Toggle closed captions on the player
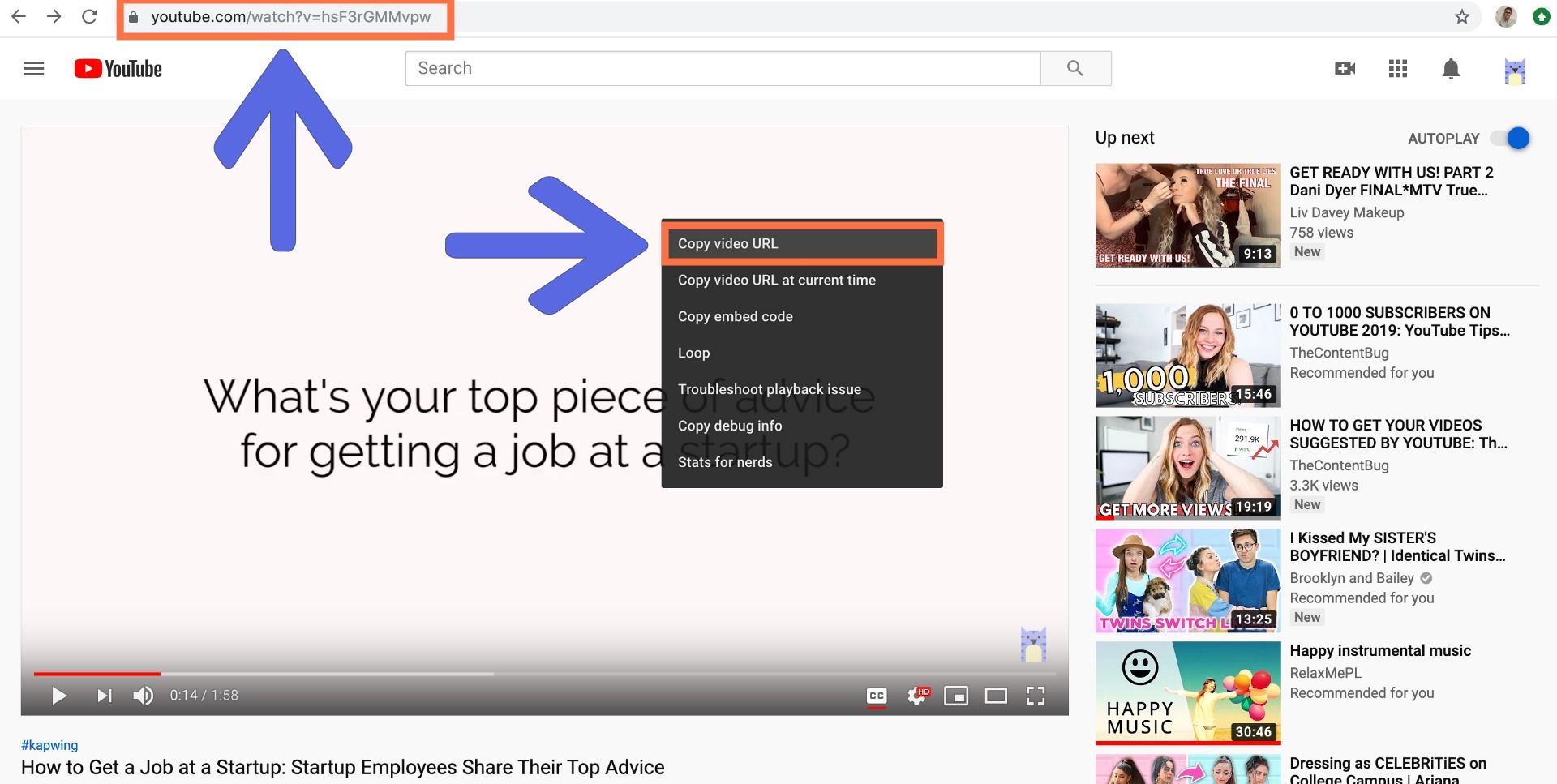 pyautogui.click(x=877, y=696)
